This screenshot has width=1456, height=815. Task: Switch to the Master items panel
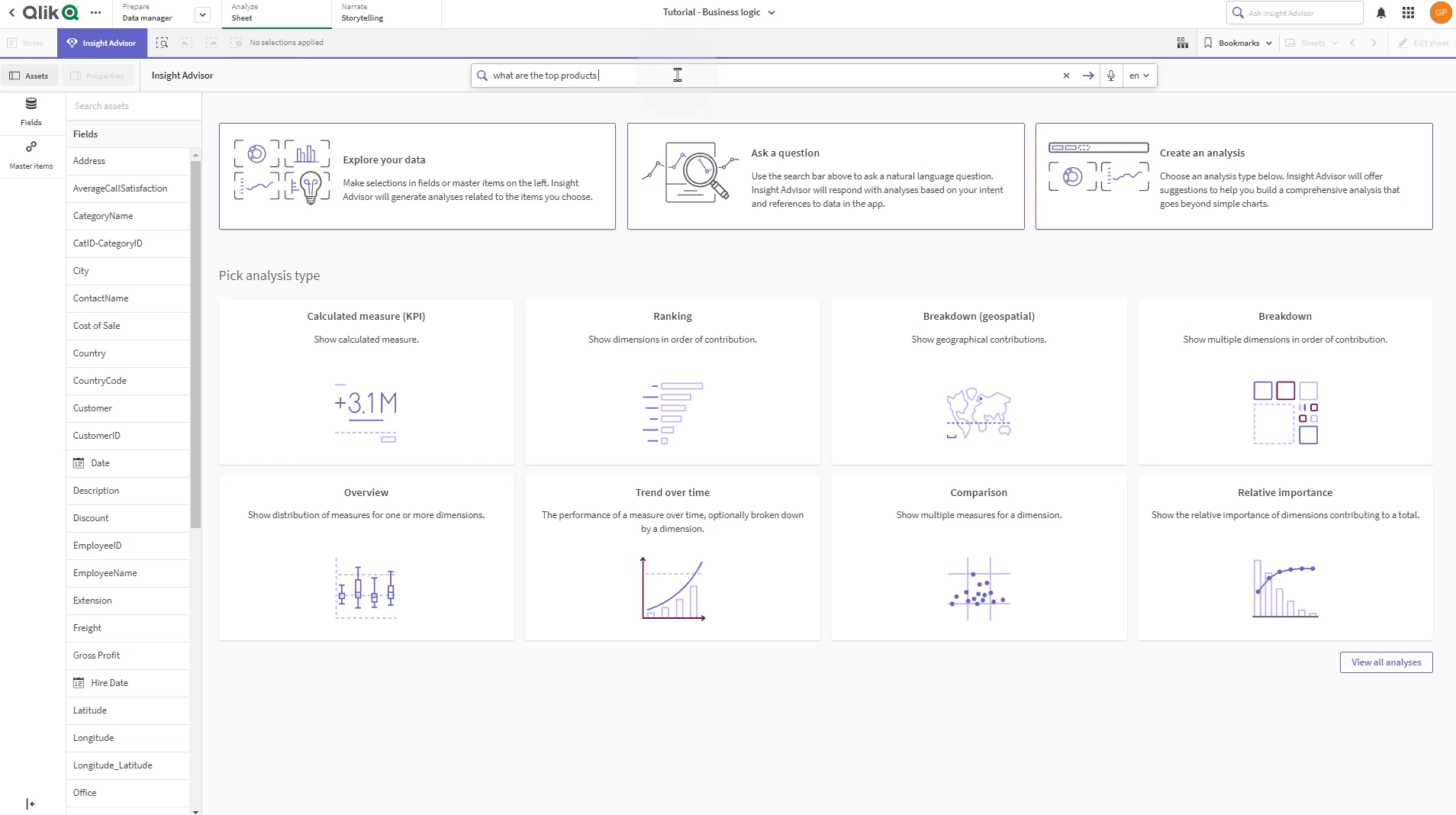pos(31,155)
